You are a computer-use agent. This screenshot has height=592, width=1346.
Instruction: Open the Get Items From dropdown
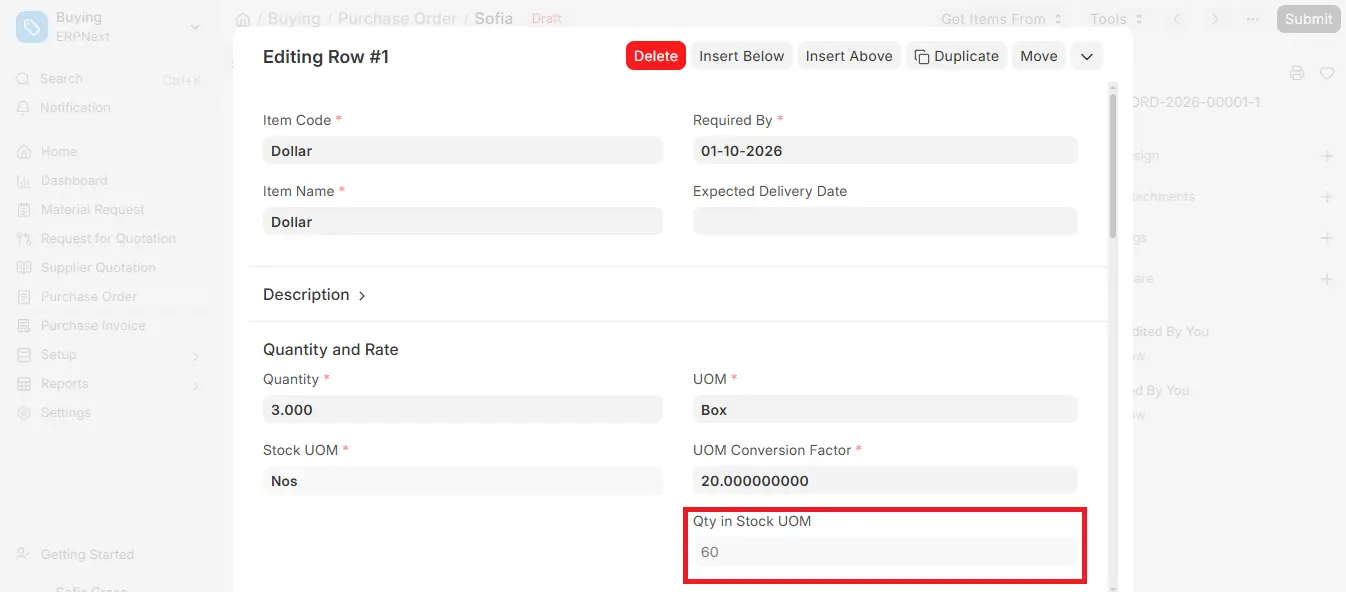pos(1001,19)
